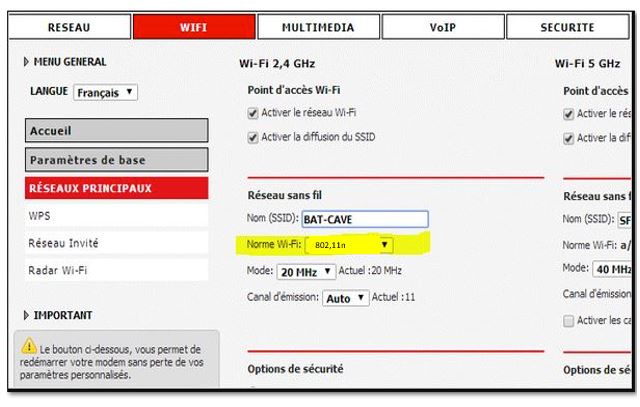
Task: Expand the MENU GENERAL section arrow
Action: pos(26,62)
